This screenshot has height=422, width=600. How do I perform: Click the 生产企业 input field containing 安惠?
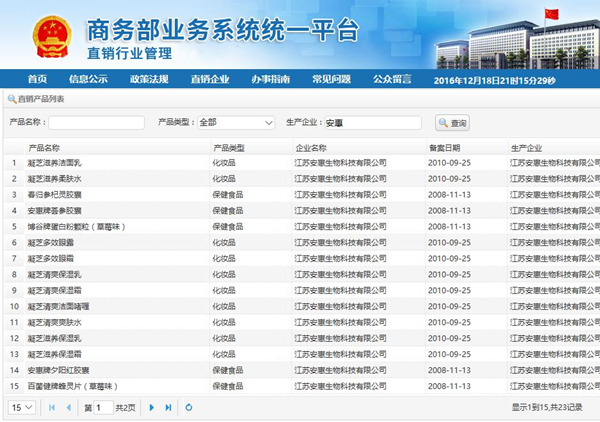[x=371, y=122]
